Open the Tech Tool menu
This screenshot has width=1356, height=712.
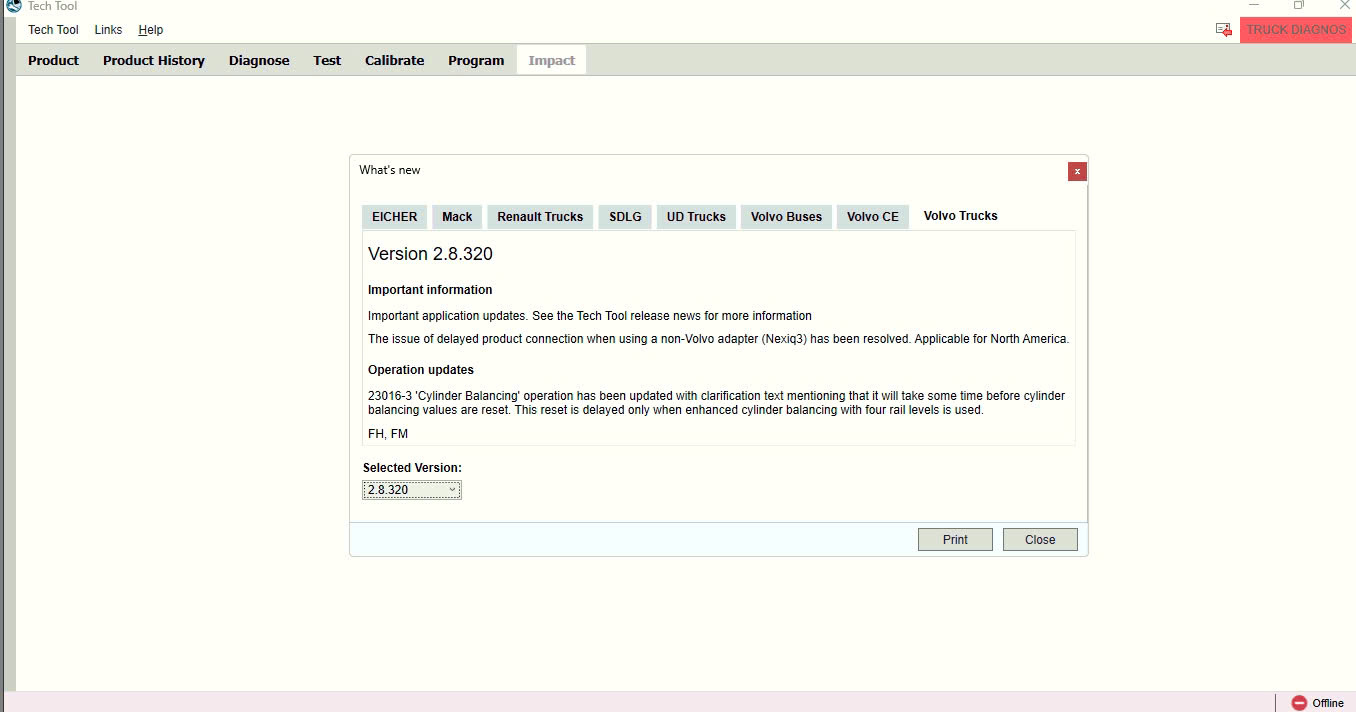pyautogui.click(x=53, y=30)
